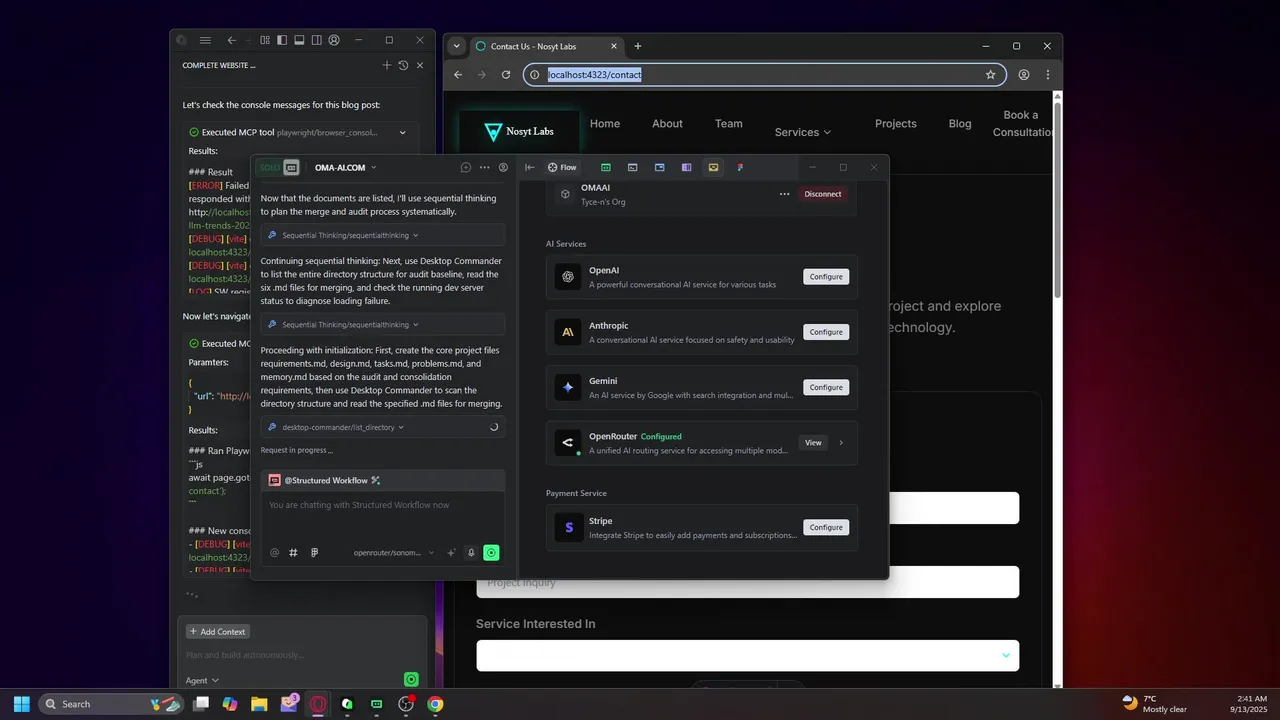Click Blog link in Nosyt Labs navbar
Image resolution: width=1280 pixels, height=720 pixels.
pyautogui.click(x=960, y=124)
